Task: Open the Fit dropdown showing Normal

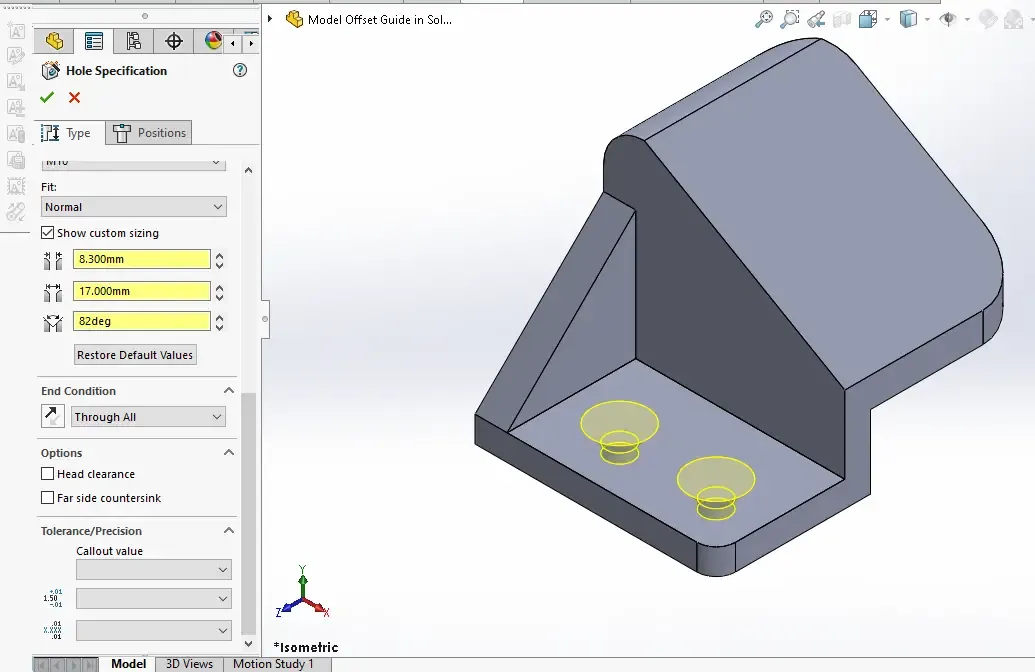Action: point(134,207)
